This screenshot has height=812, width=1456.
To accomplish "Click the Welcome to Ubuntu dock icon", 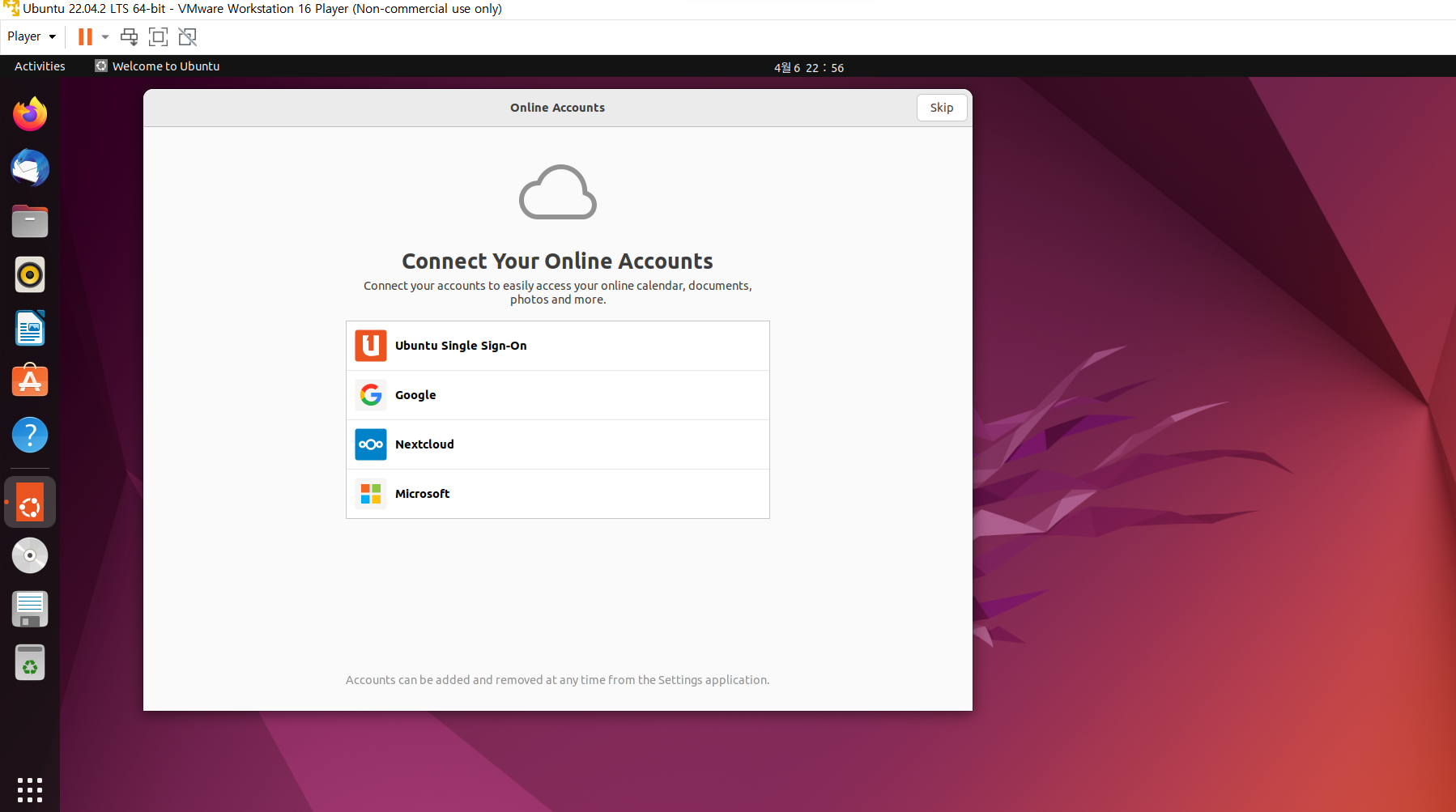I will click(30, 503).
